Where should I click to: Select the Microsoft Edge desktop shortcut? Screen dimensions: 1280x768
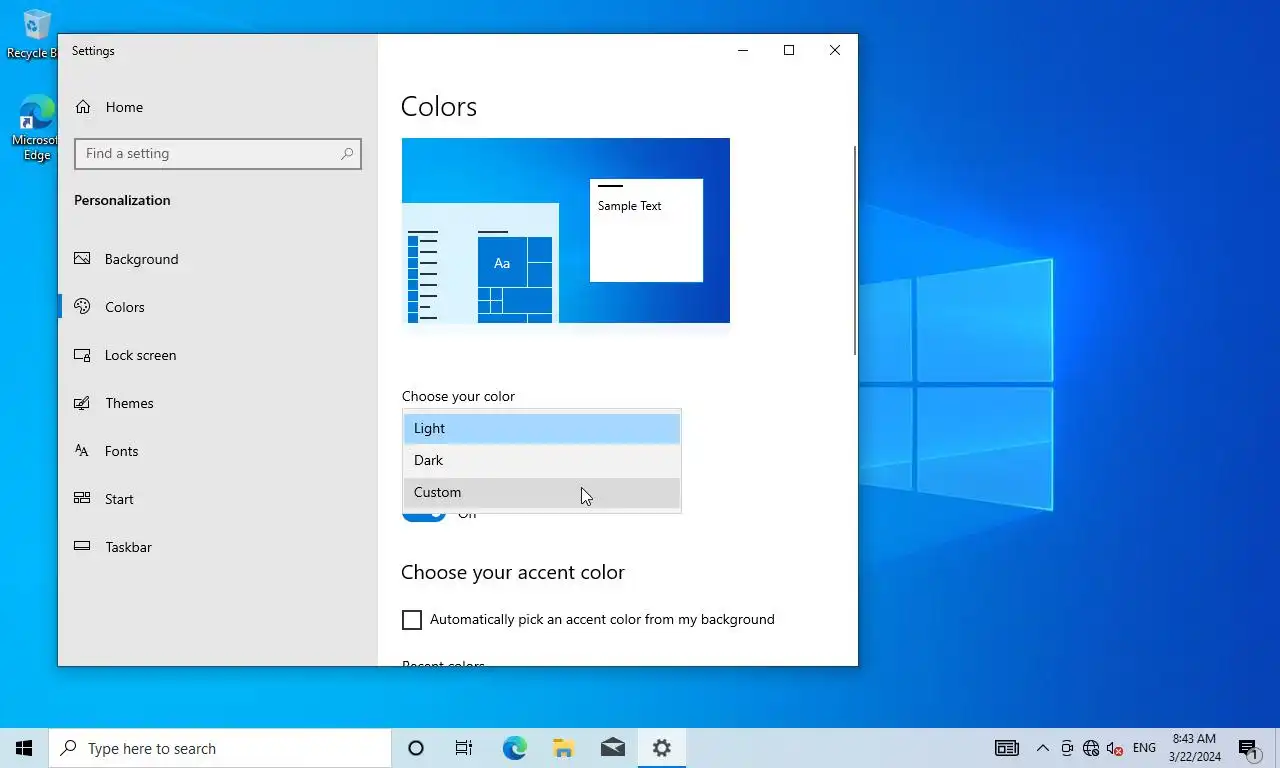click(36, 128)
